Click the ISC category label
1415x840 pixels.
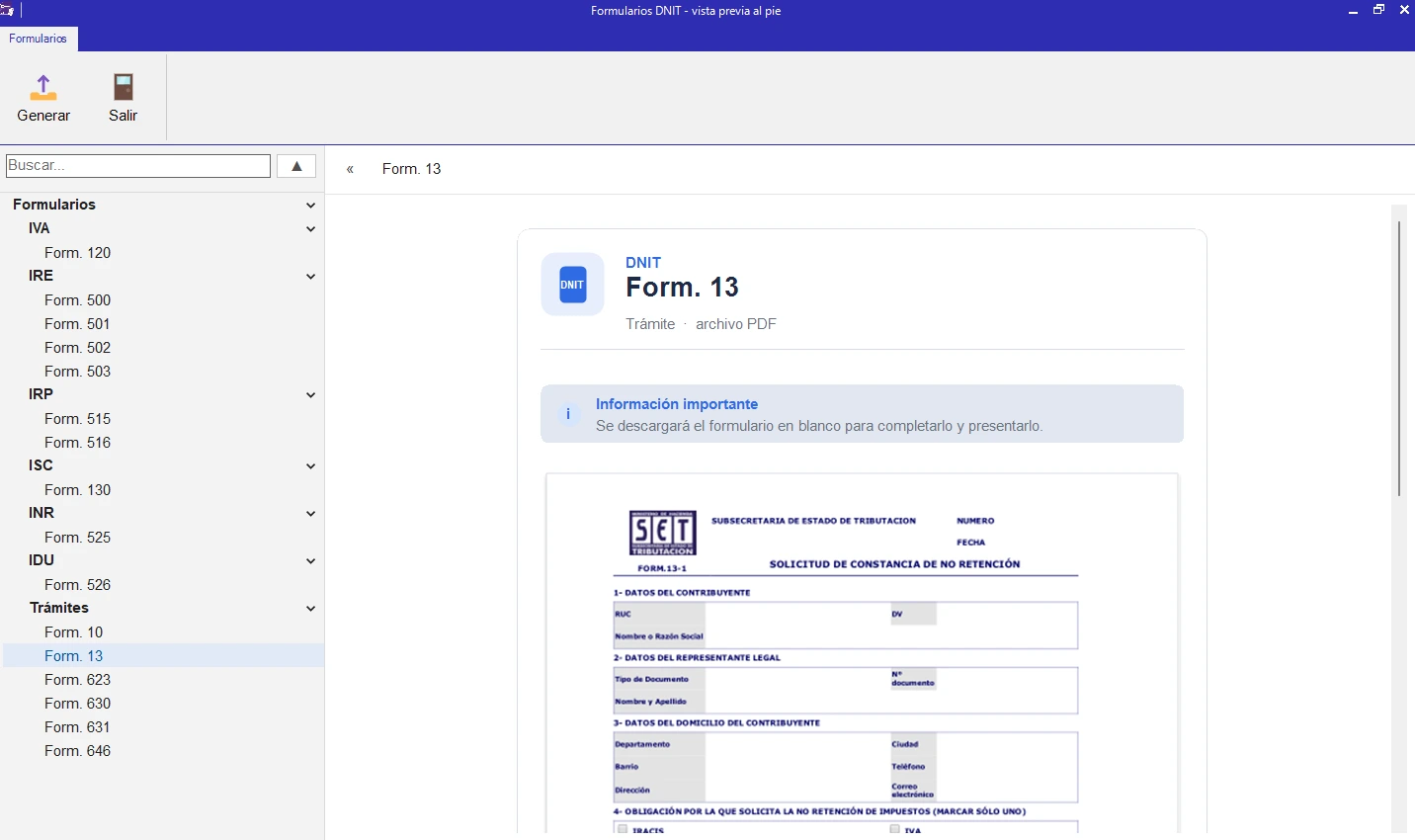click(x=41, y=465)
